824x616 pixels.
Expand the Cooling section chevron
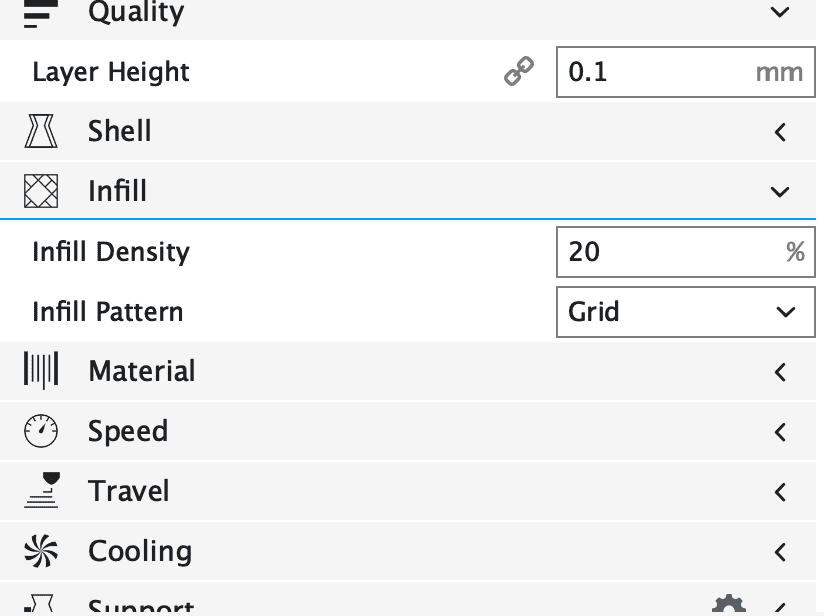pyautogui.click(x=780, y=551)
